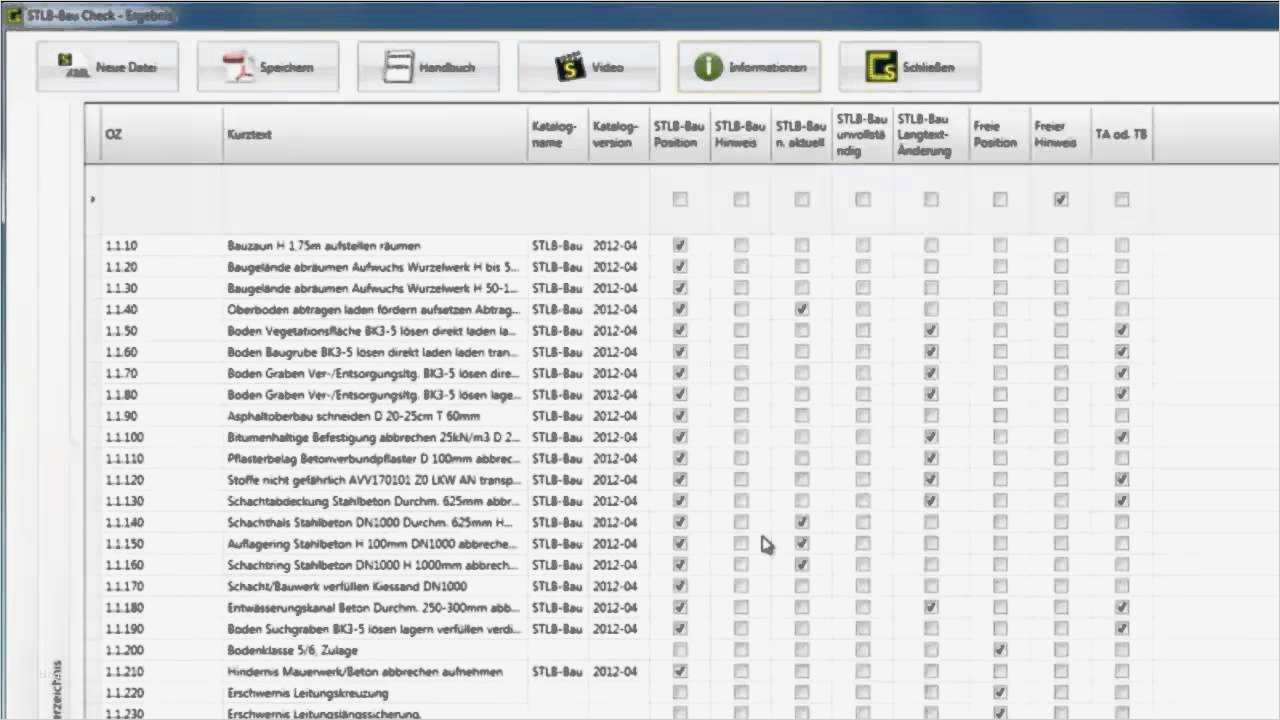The width and height of the screenshot is (1280, 720).
Task: Toggle the filter-row checkbox under Freie Position
Action: pyautogui.click(x=1000, y=199)
